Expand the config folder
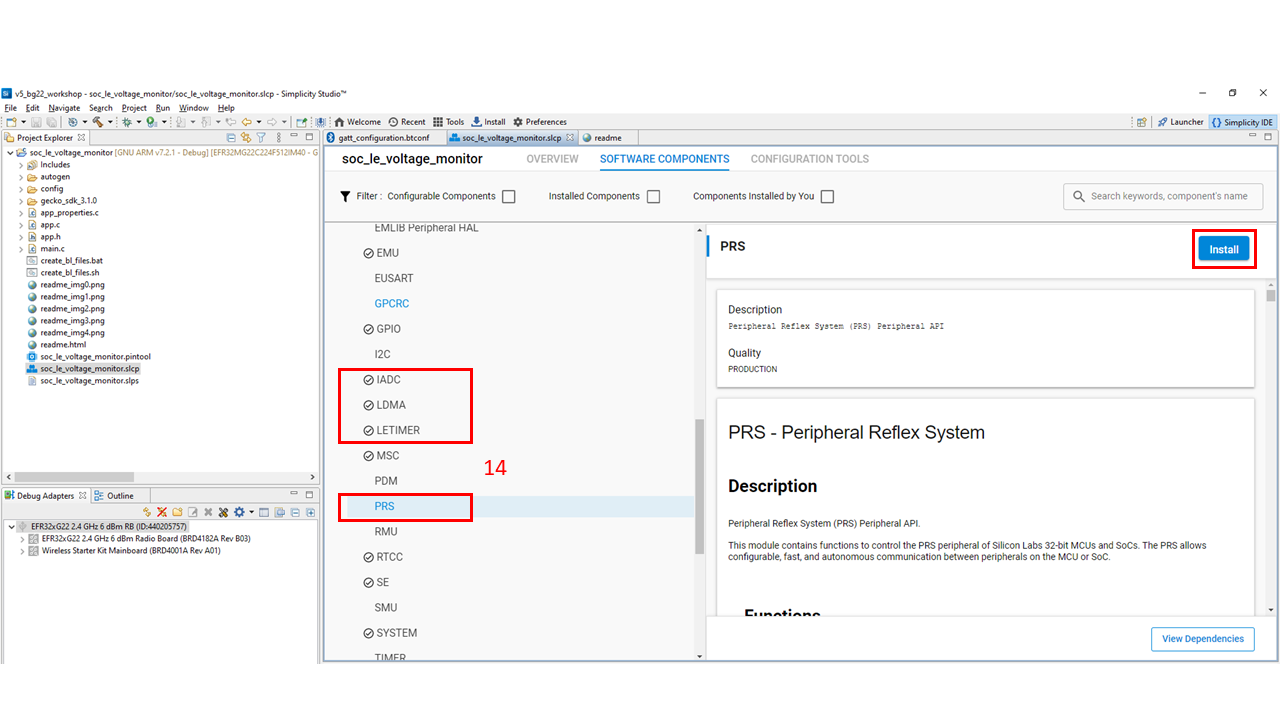 [21, 189]
